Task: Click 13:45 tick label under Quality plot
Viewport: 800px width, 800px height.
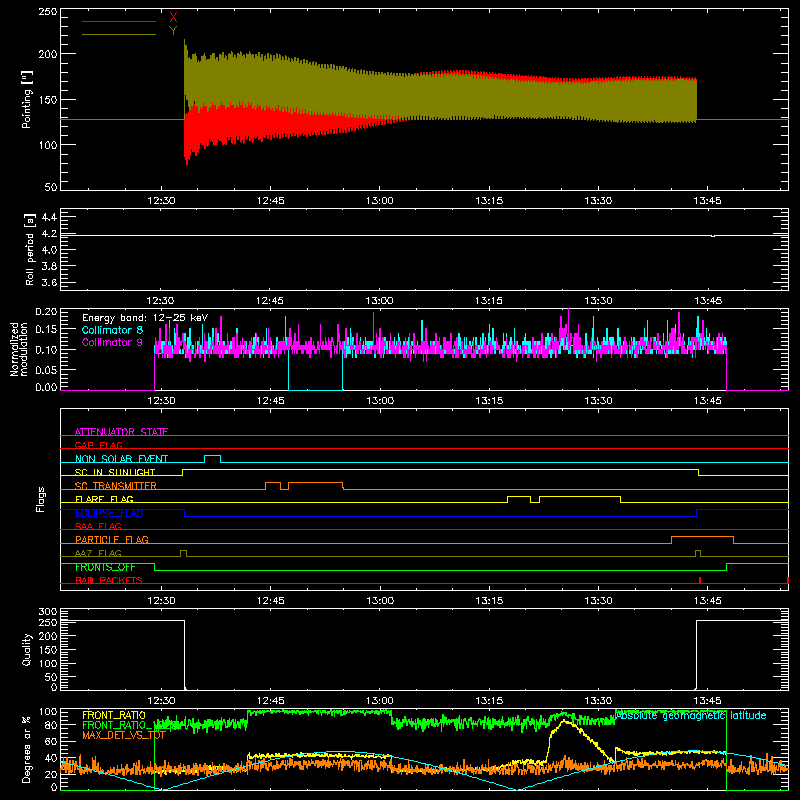Action: (708, 701)
